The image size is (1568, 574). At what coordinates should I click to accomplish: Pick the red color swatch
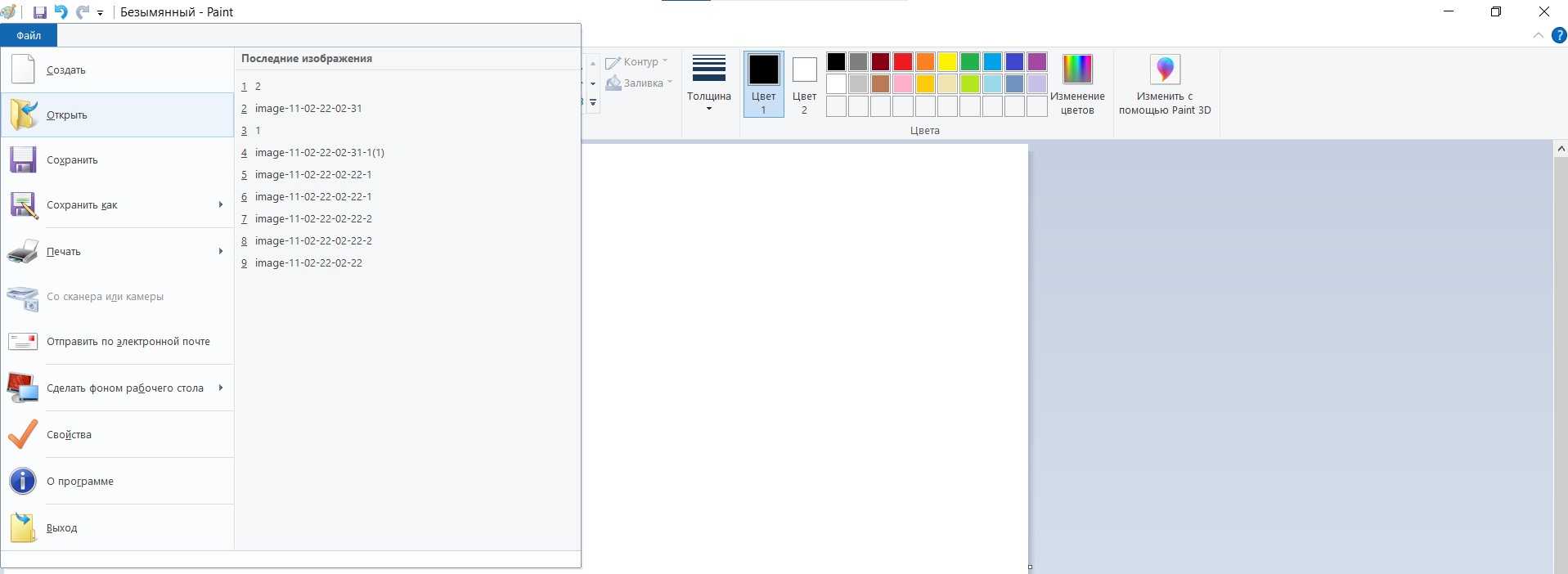click(x=903, y=62)
